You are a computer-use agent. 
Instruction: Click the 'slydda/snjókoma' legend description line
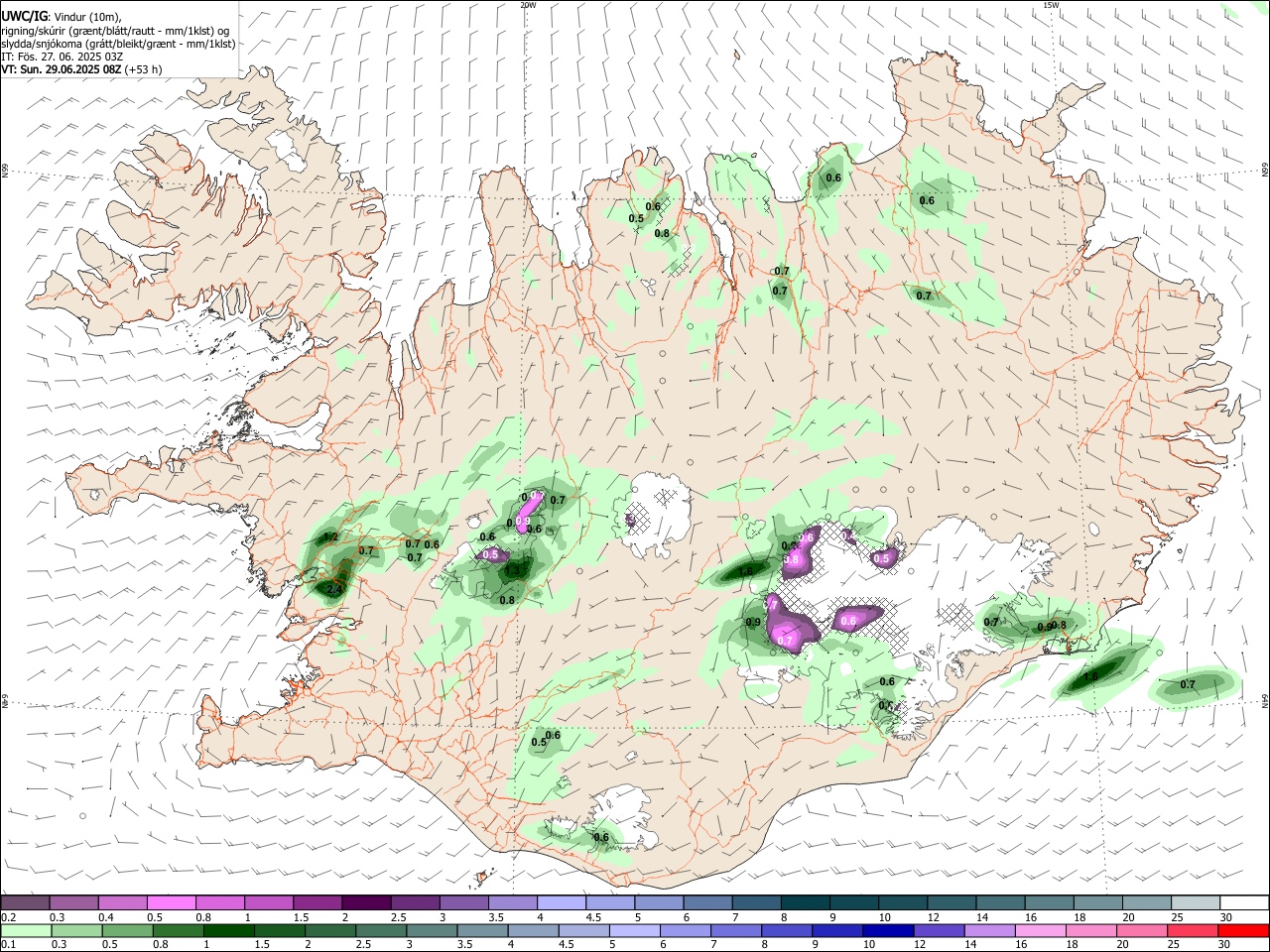(x=118, y=44)
